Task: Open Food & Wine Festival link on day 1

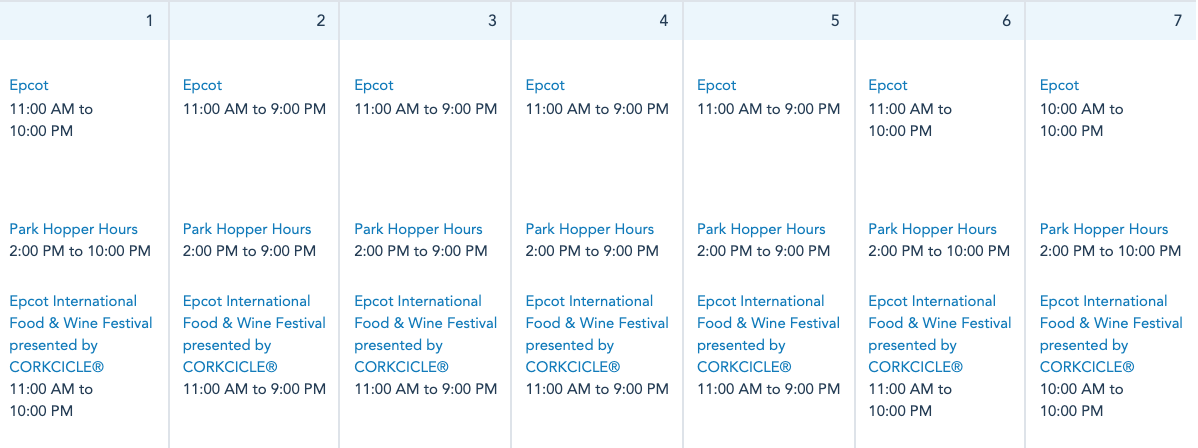Action: pos(80,323)
